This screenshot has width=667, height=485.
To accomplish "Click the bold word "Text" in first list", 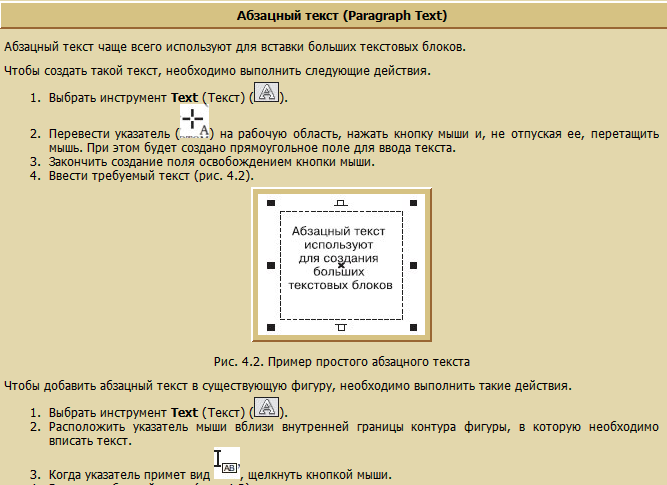I will [x=185, y=97].
